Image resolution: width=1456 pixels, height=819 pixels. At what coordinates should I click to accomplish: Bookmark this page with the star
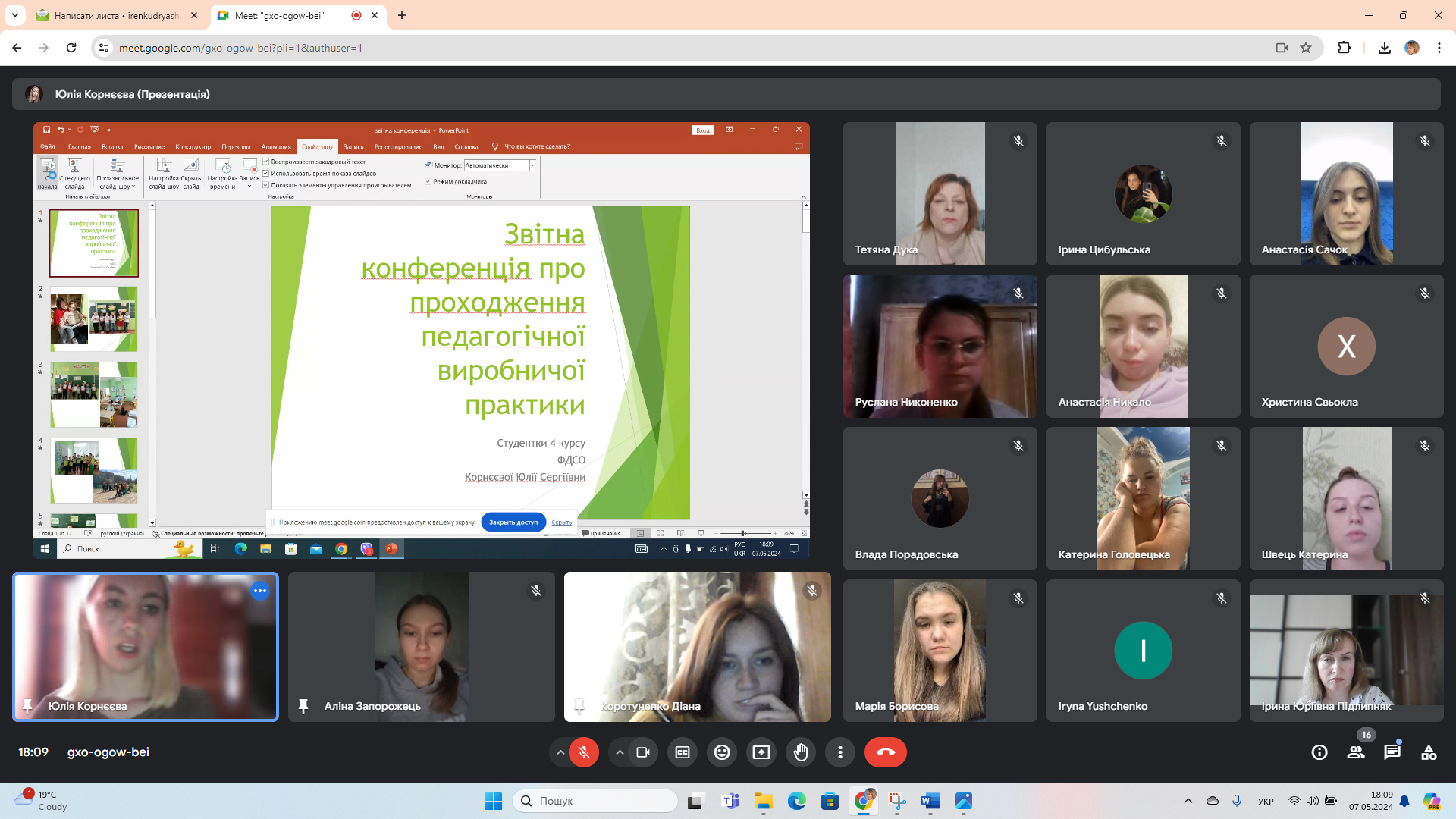pyautogui.click(x=1306, y=48)
